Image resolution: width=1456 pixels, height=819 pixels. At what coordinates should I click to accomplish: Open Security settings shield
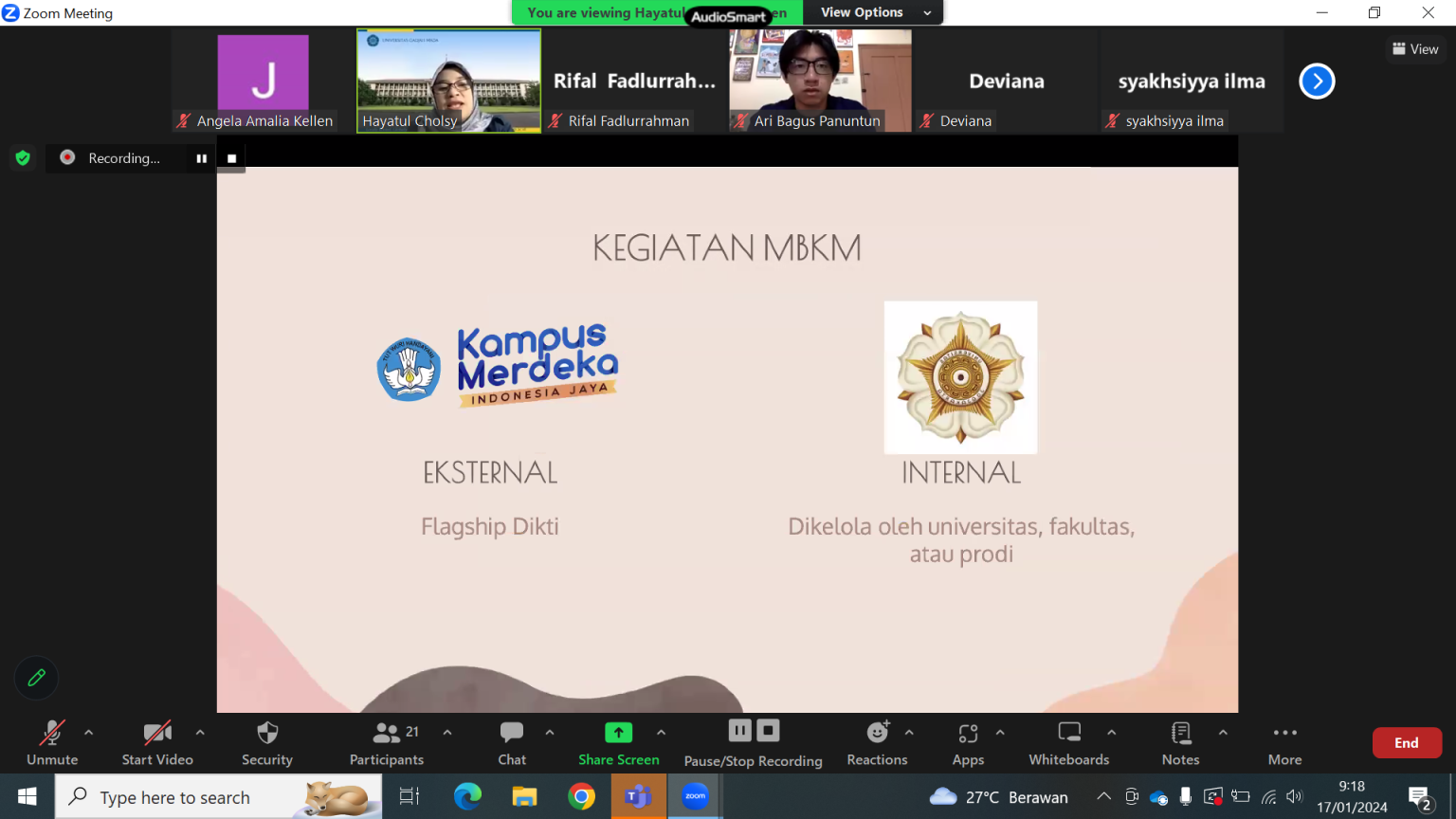[267, 743]
